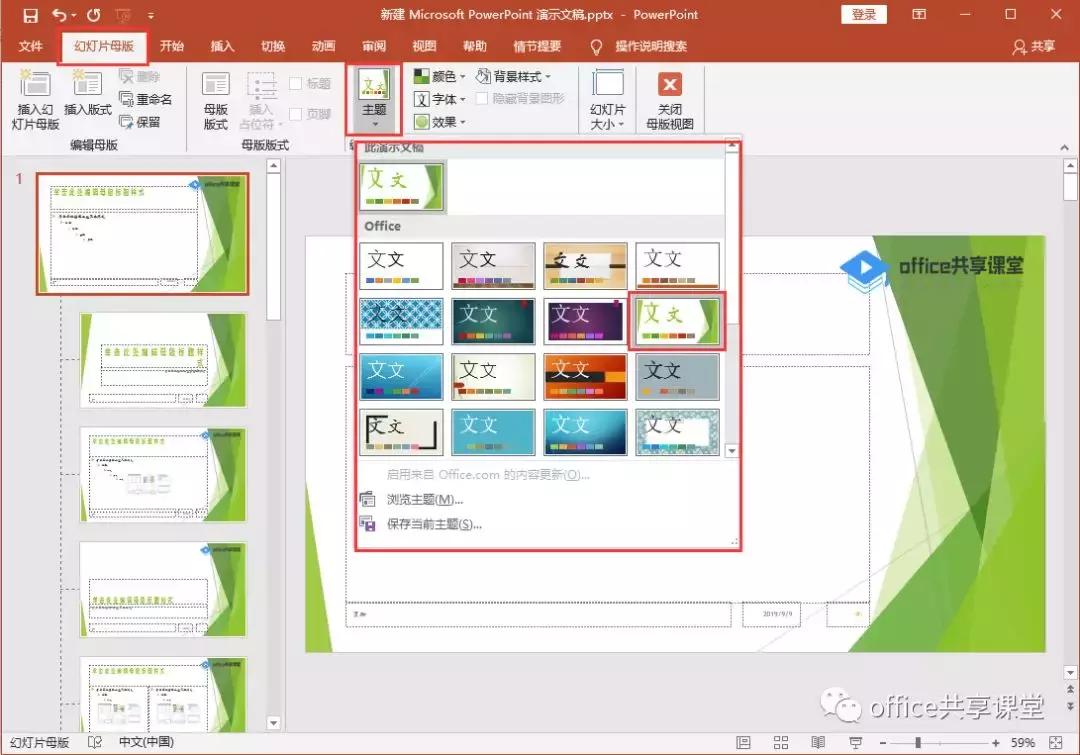The image size is (1080, 755).
Task: Click Save Current Theme (保存当前主题) icon
Action: pyautogui.click(x=368, y=523)
